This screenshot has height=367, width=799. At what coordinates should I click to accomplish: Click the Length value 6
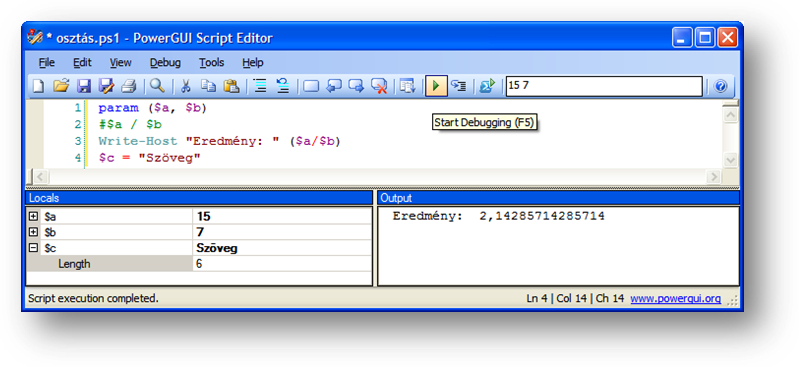click(x=199, y=265)
